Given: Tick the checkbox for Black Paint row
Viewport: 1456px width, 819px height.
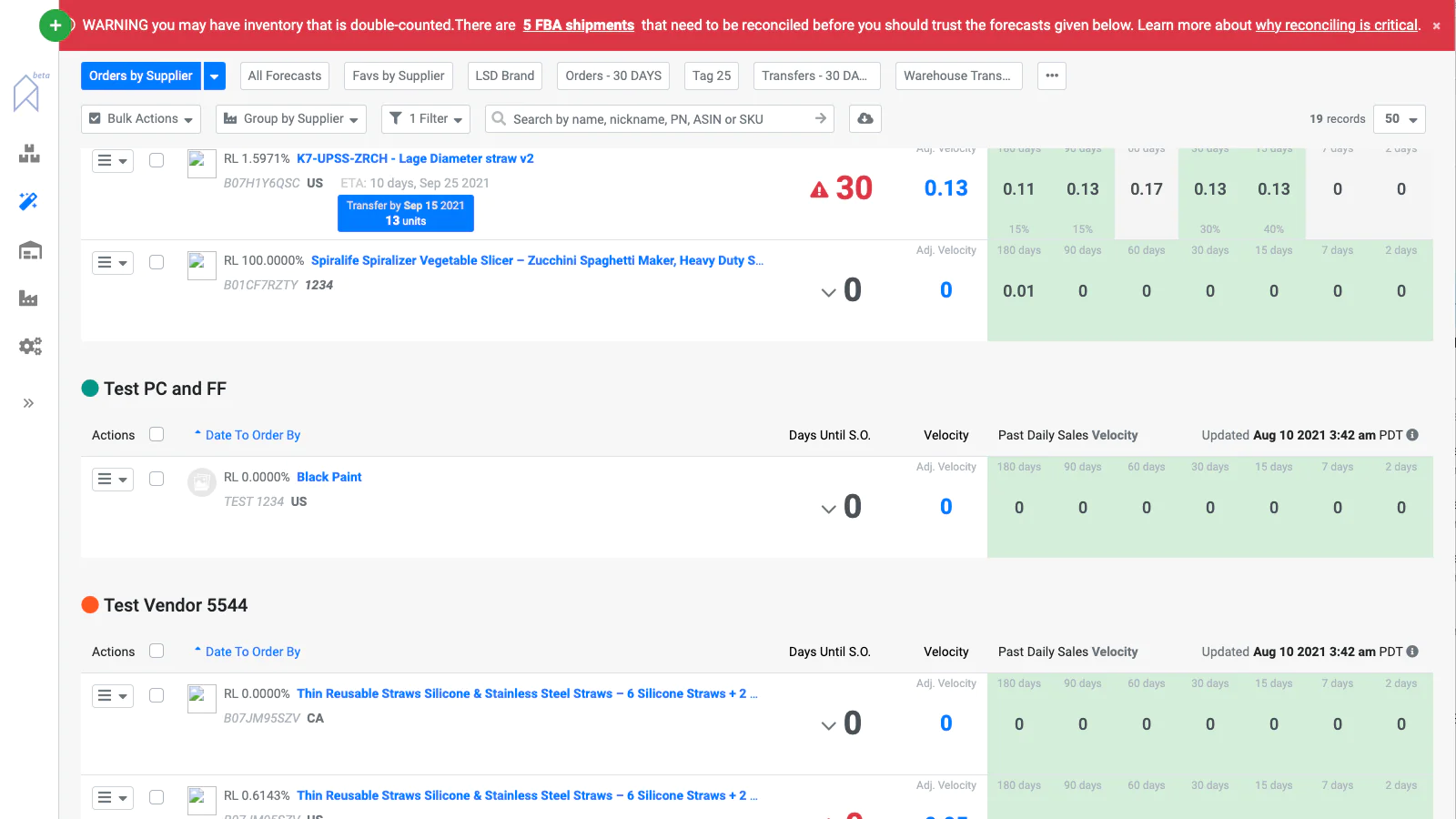Looking at the screenshot, I should point(157,479).
